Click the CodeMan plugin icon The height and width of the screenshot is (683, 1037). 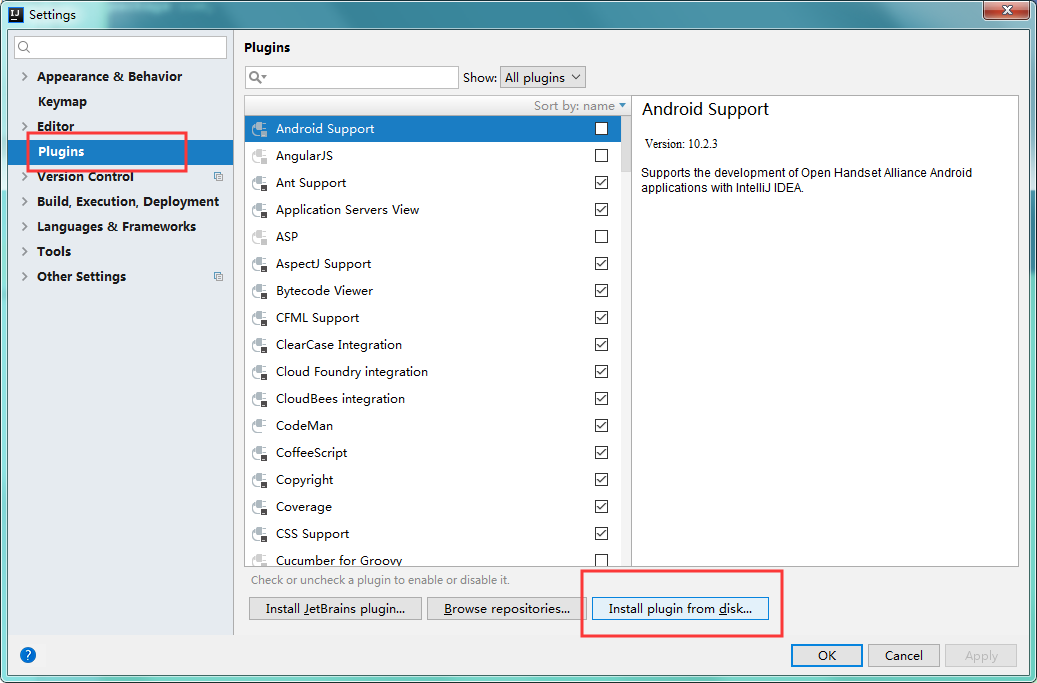point(259,426)
